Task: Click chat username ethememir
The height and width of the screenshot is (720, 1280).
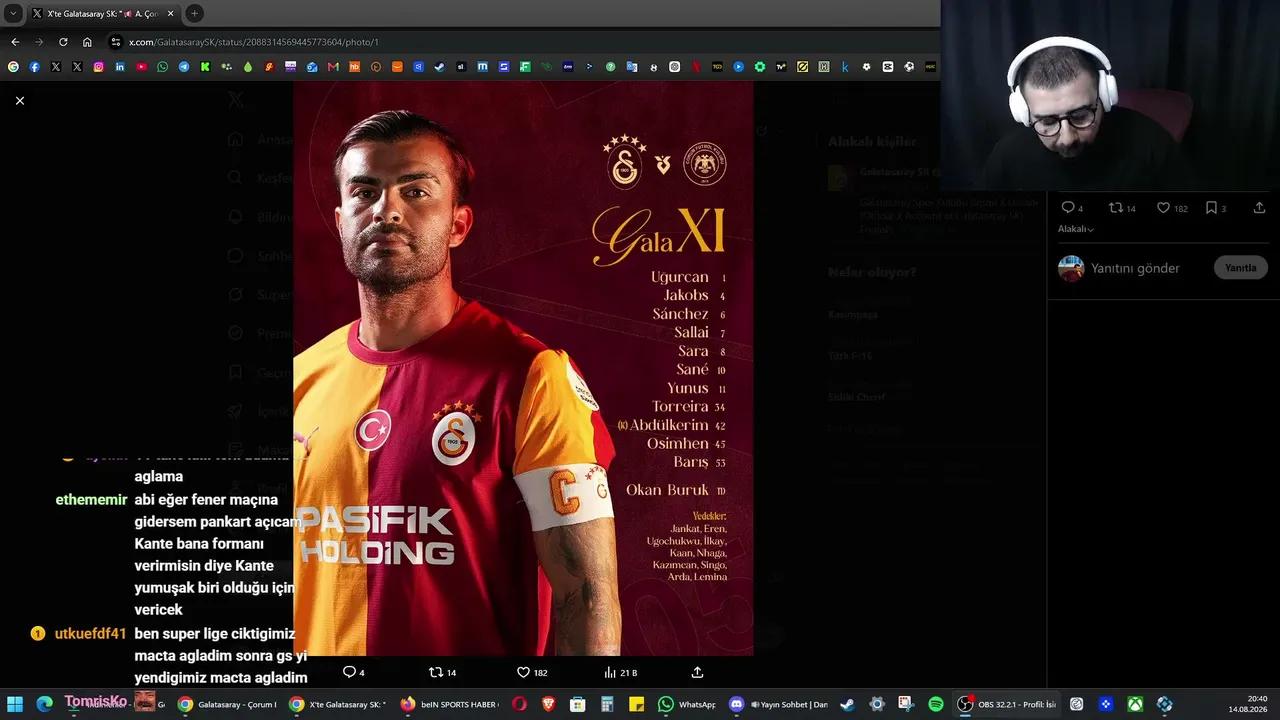Action: click(x=91, y=500)
